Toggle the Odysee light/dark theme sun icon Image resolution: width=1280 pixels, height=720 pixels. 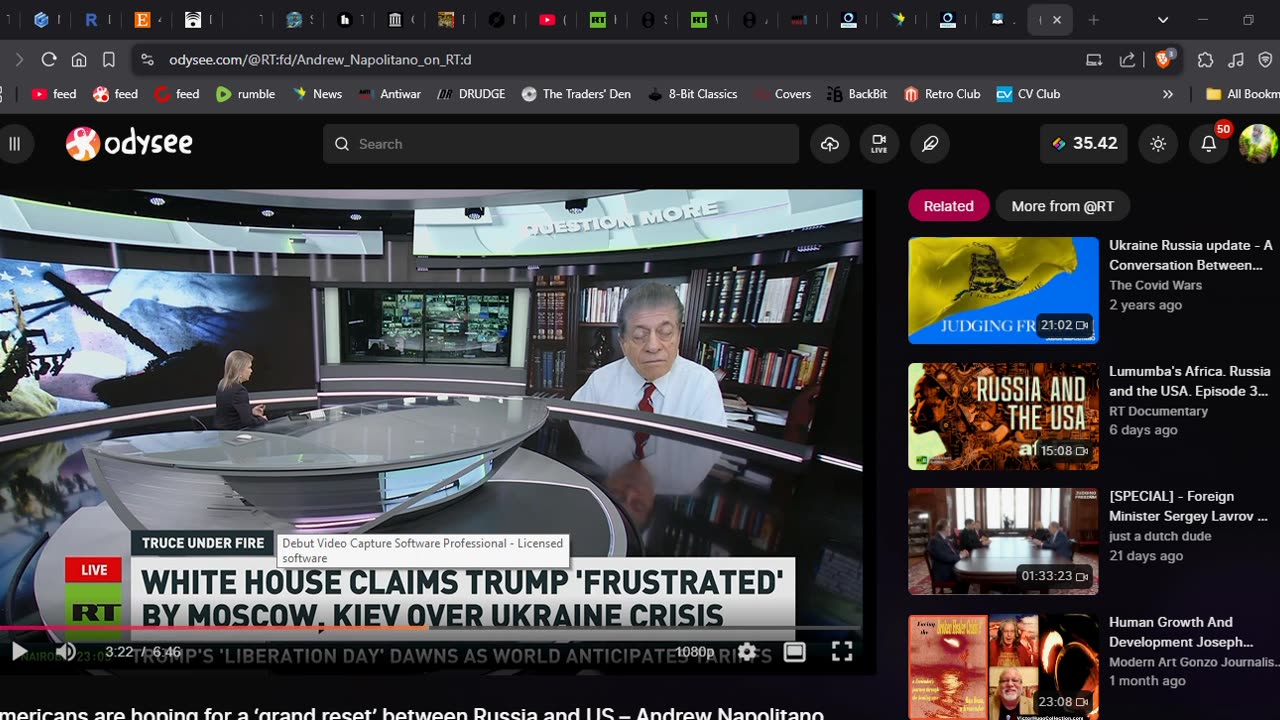(x=1158, y=144)
